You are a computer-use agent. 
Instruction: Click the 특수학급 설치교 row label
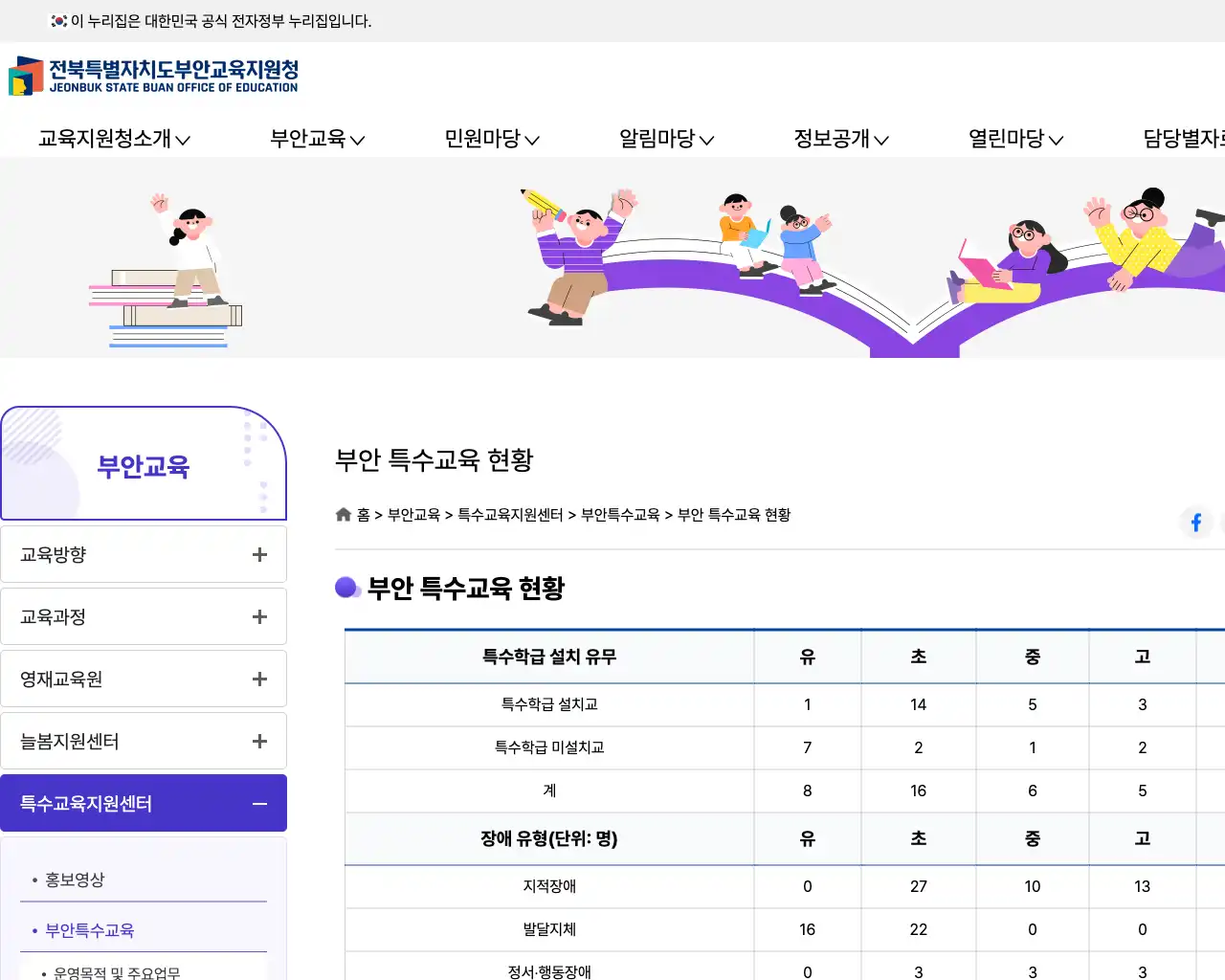click(x=549, y=704)
